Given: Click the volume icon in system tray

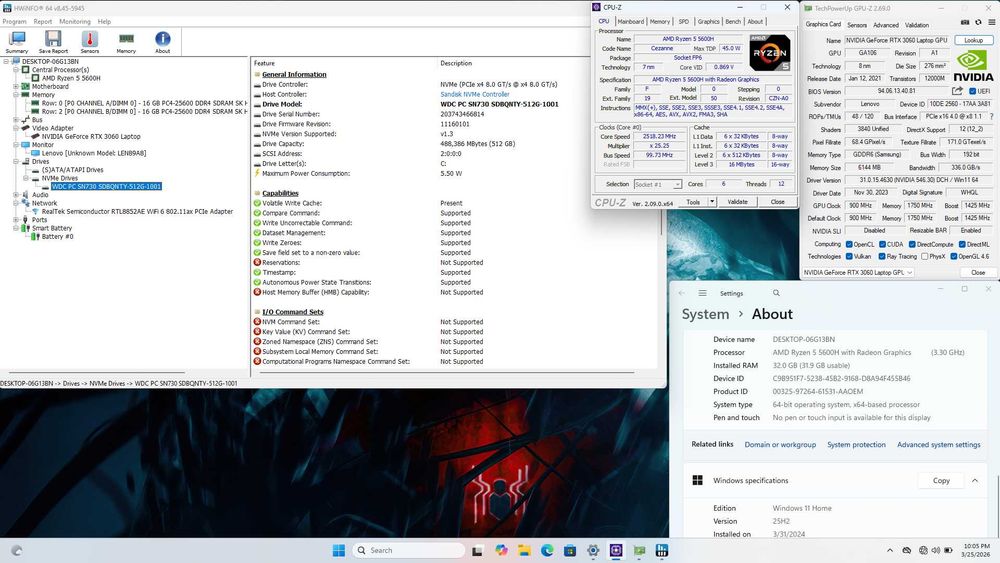Looking at the screenshot, I should [936, 550].
